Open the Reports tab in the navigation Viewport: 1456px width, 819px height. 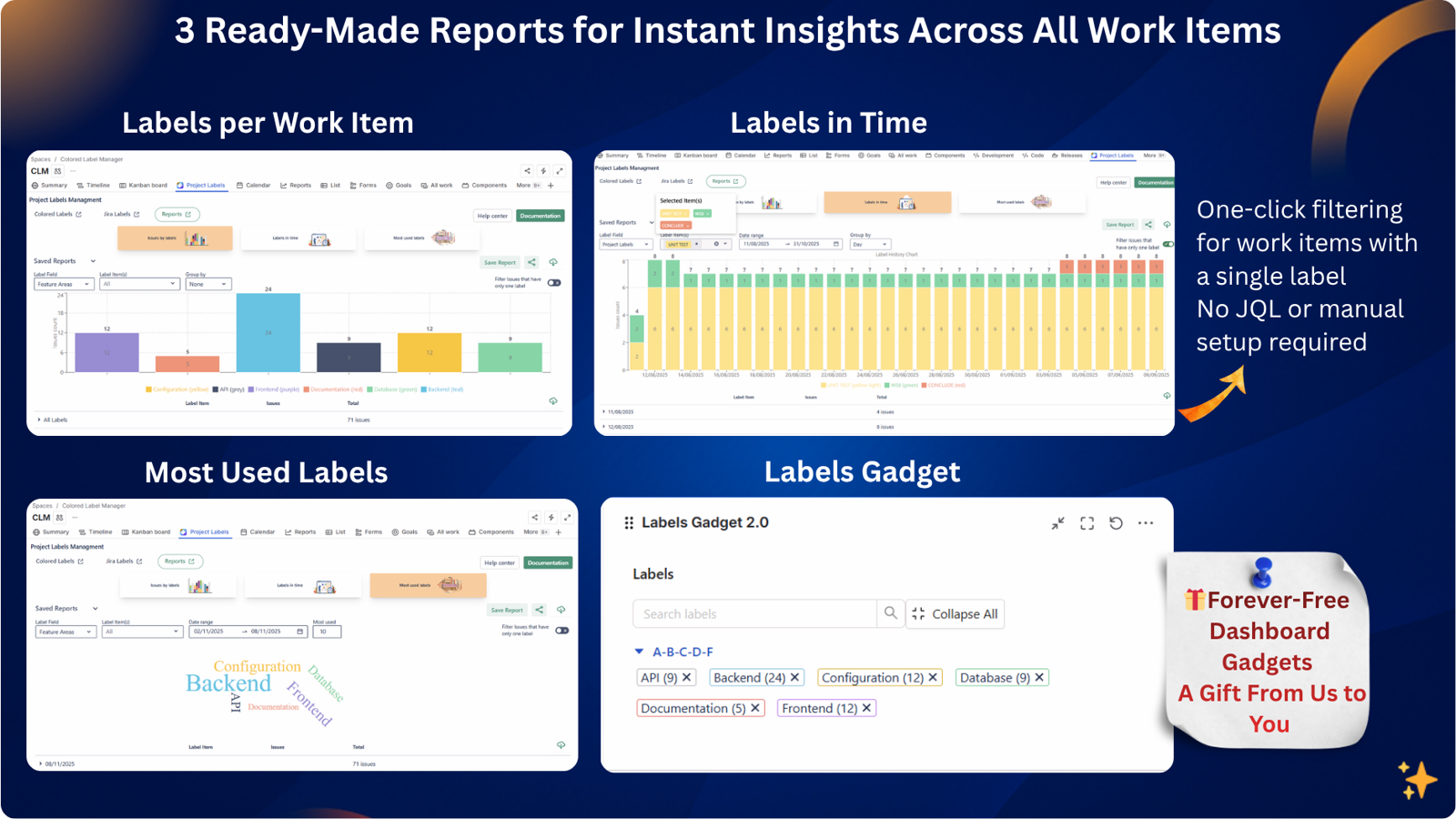click(x=301, y=185)
